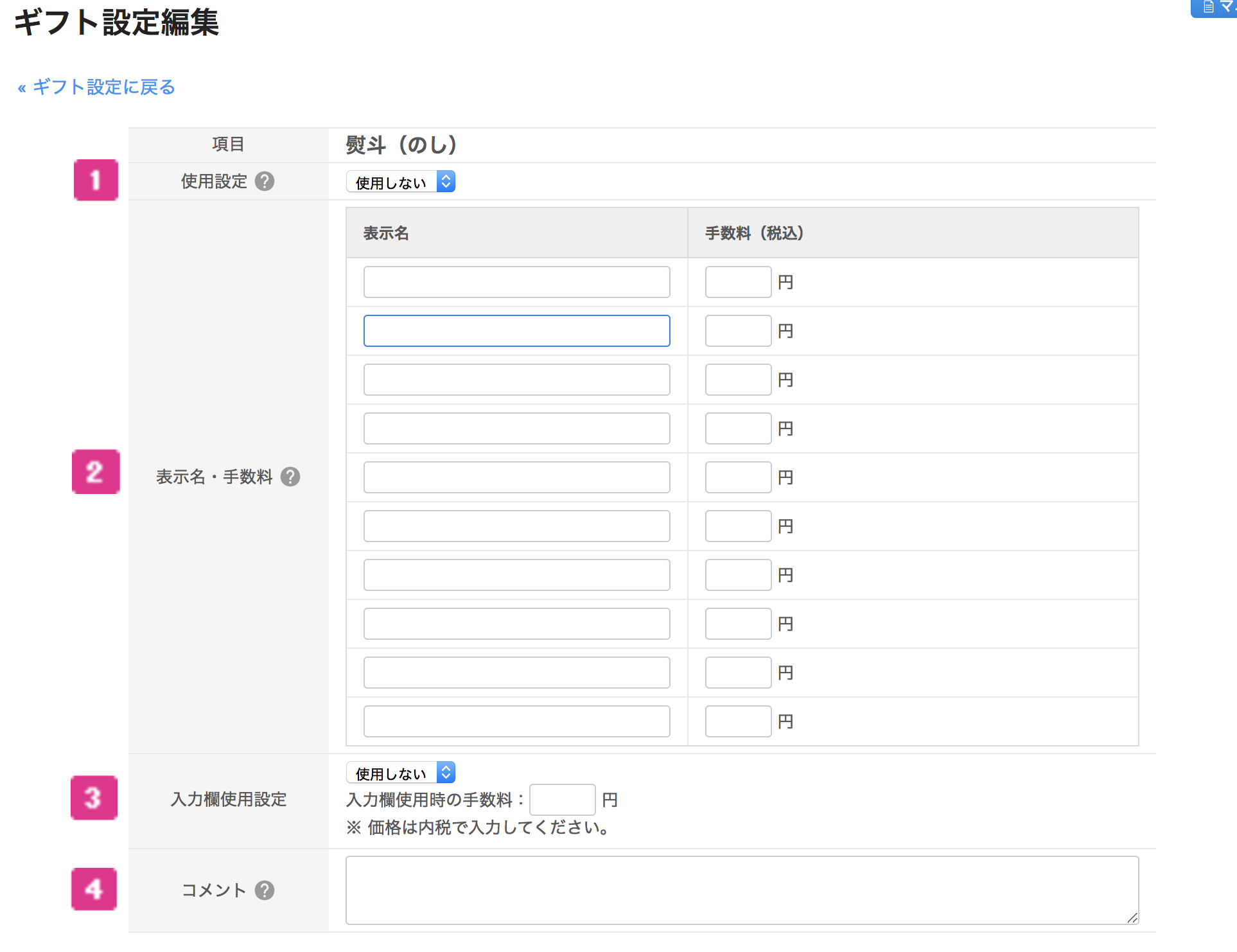Select the 熨斗（のし） item text
Screen dimensions: 1237x952
[401, 145]
